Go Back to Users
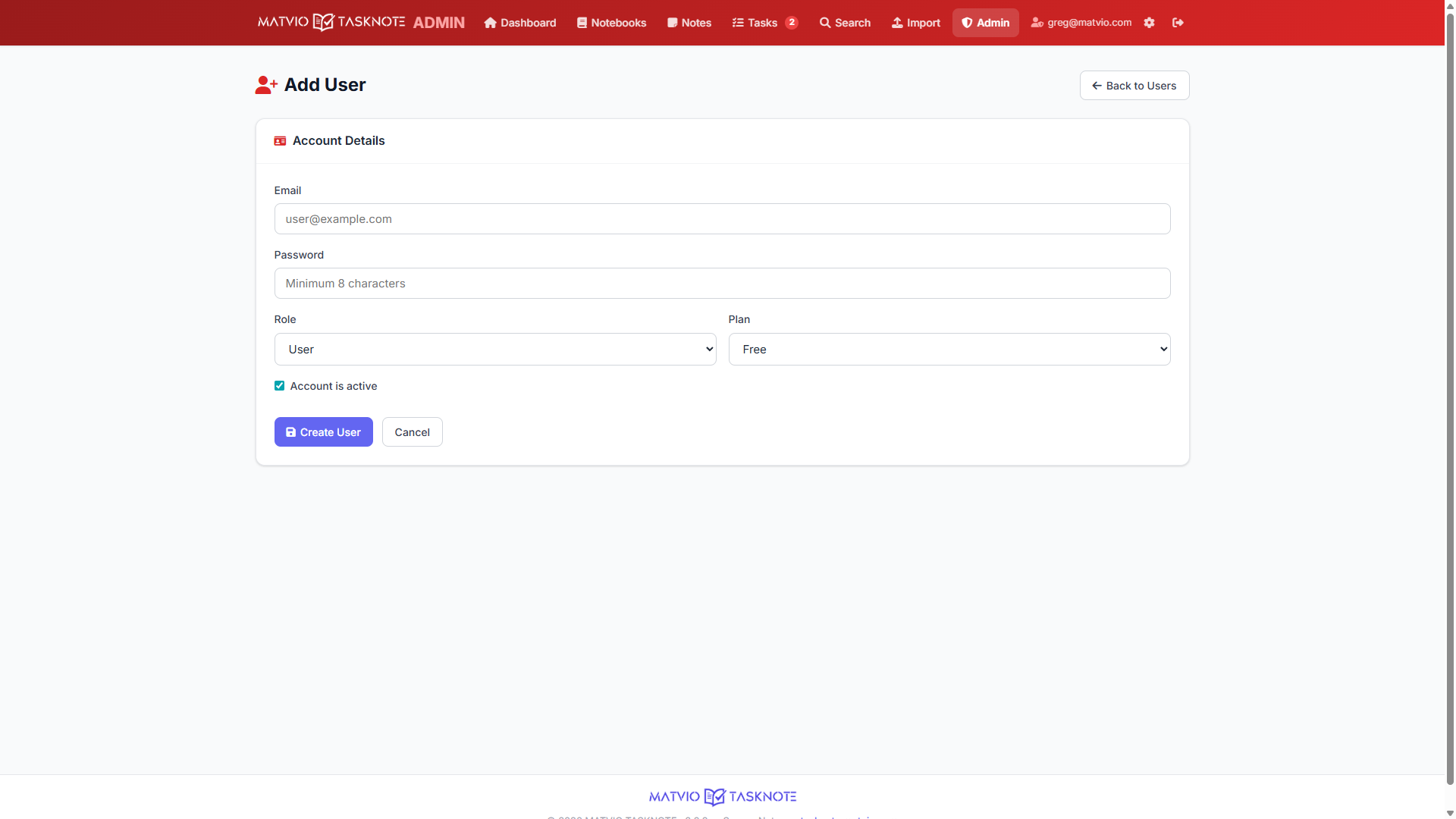 (1134, 86)
